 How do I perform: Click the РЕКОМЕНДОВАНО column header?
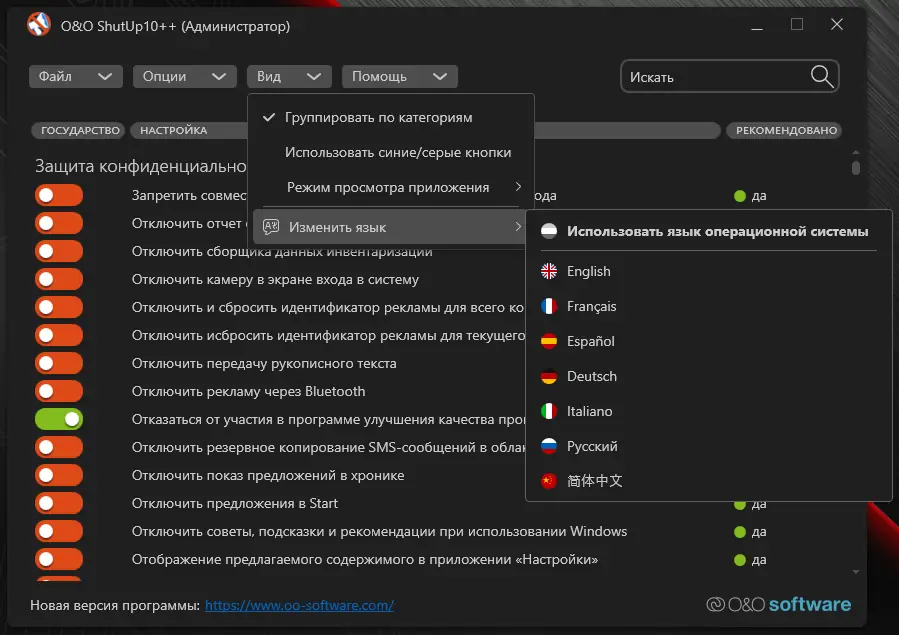785,130
